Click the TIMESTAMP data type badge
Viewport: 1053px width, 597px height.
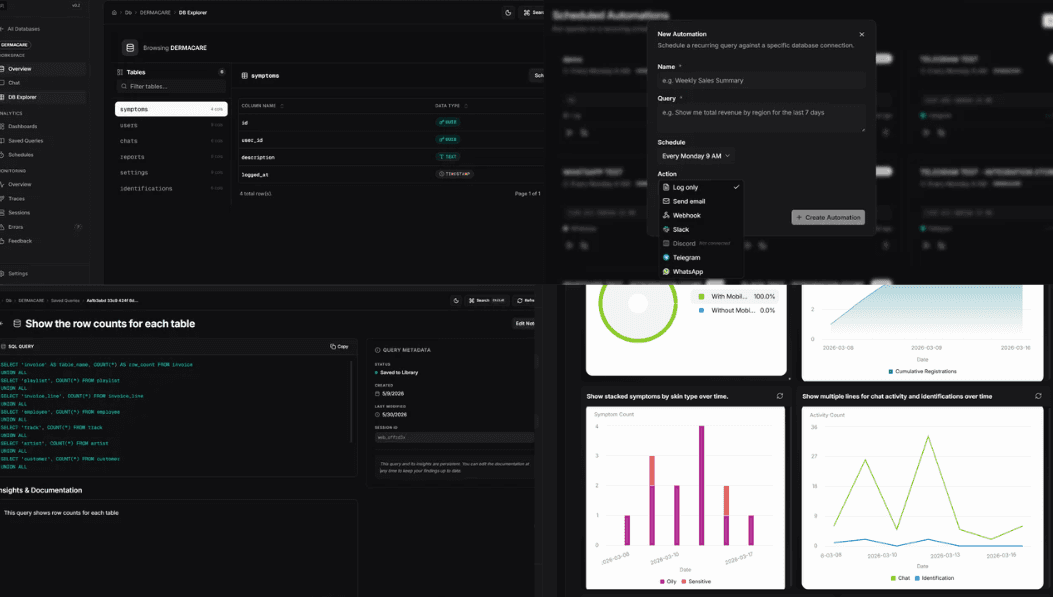(455, 174)
